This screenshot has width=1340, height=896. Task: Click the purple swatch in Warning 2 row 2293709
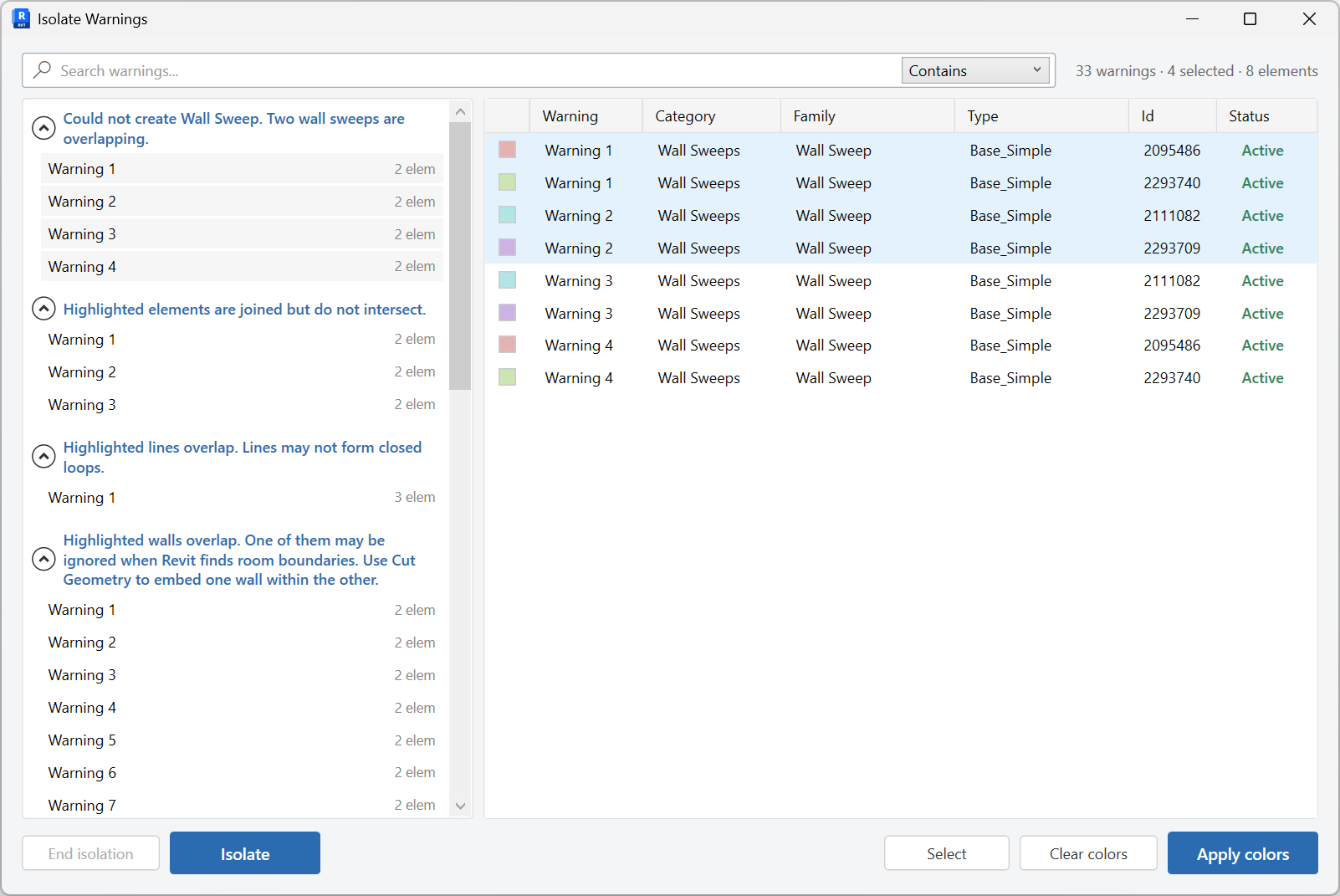click(x=507, y=248)
